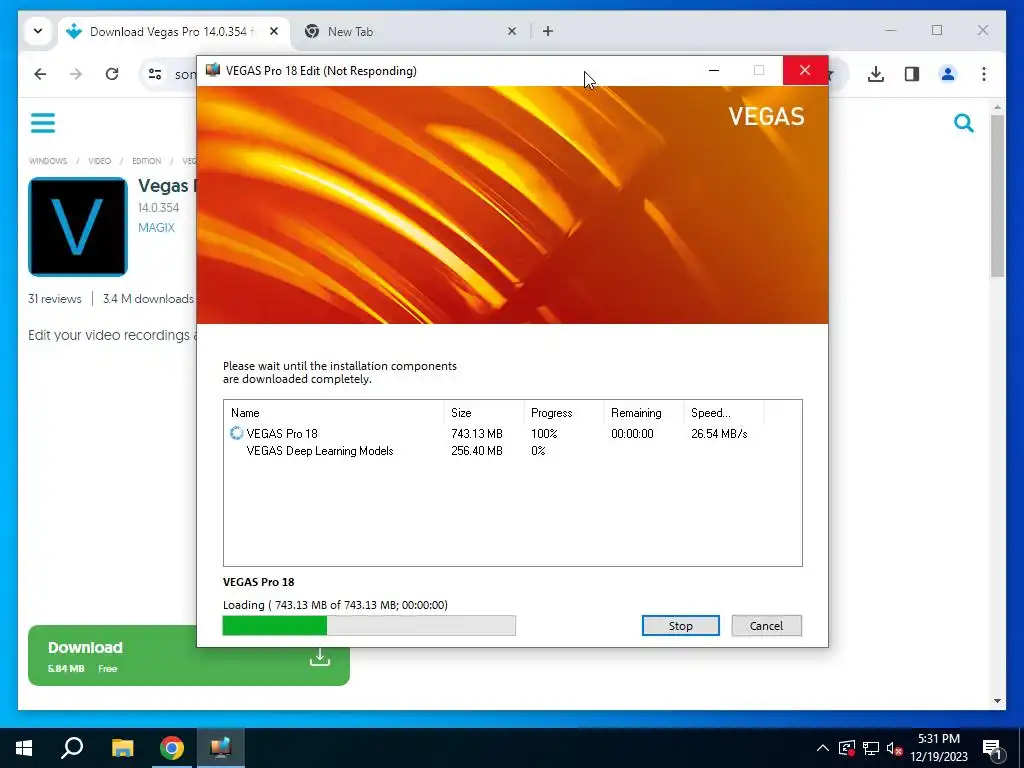Toggle Chrome side panel icon
The height and width of the screenshot is (768, 1024).
pyautogui.click(x=912, y=74)
